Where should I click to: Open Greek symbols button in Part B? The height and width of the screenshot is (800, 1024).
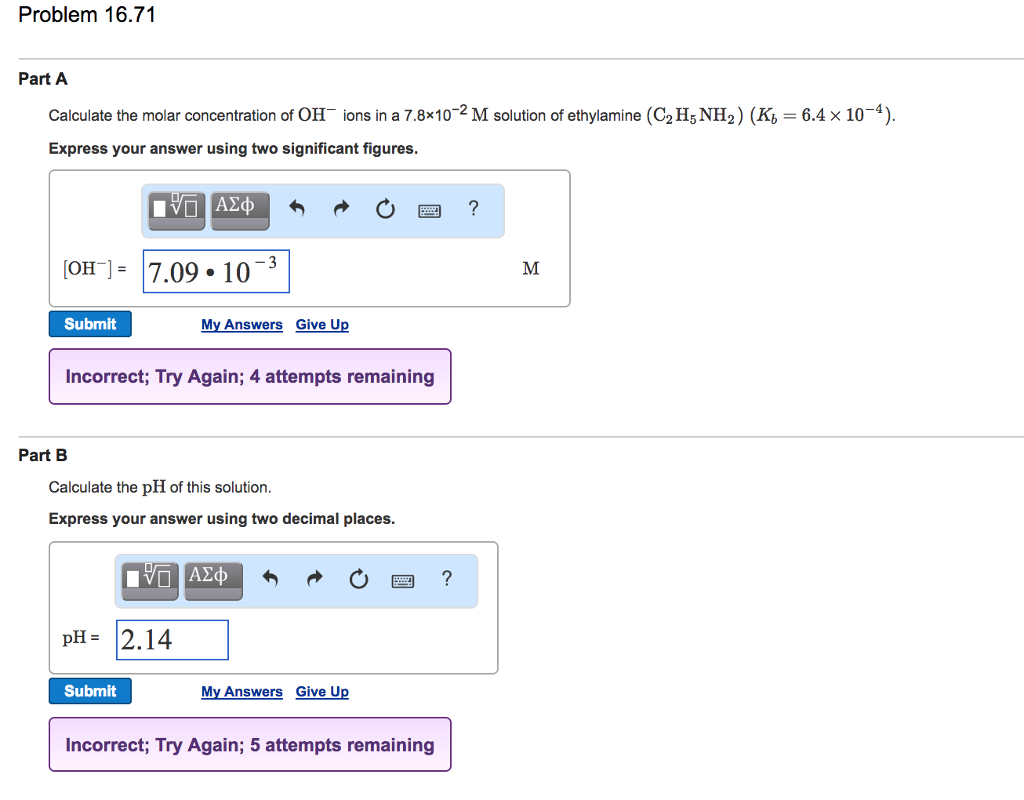(x=214, y=581)
